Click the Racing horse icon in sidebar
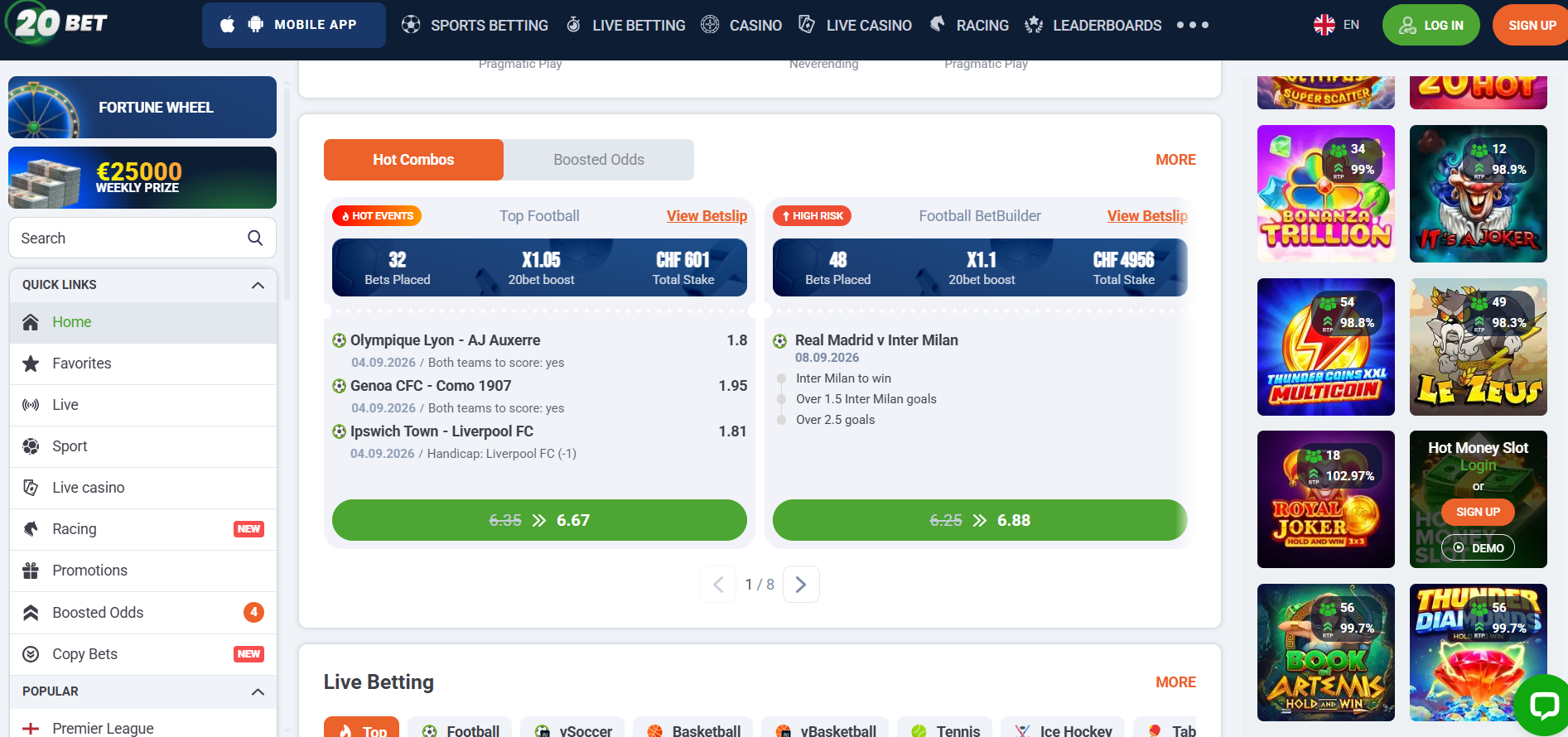The width and height of the screenshot is (1568, 737). point(31,529)
